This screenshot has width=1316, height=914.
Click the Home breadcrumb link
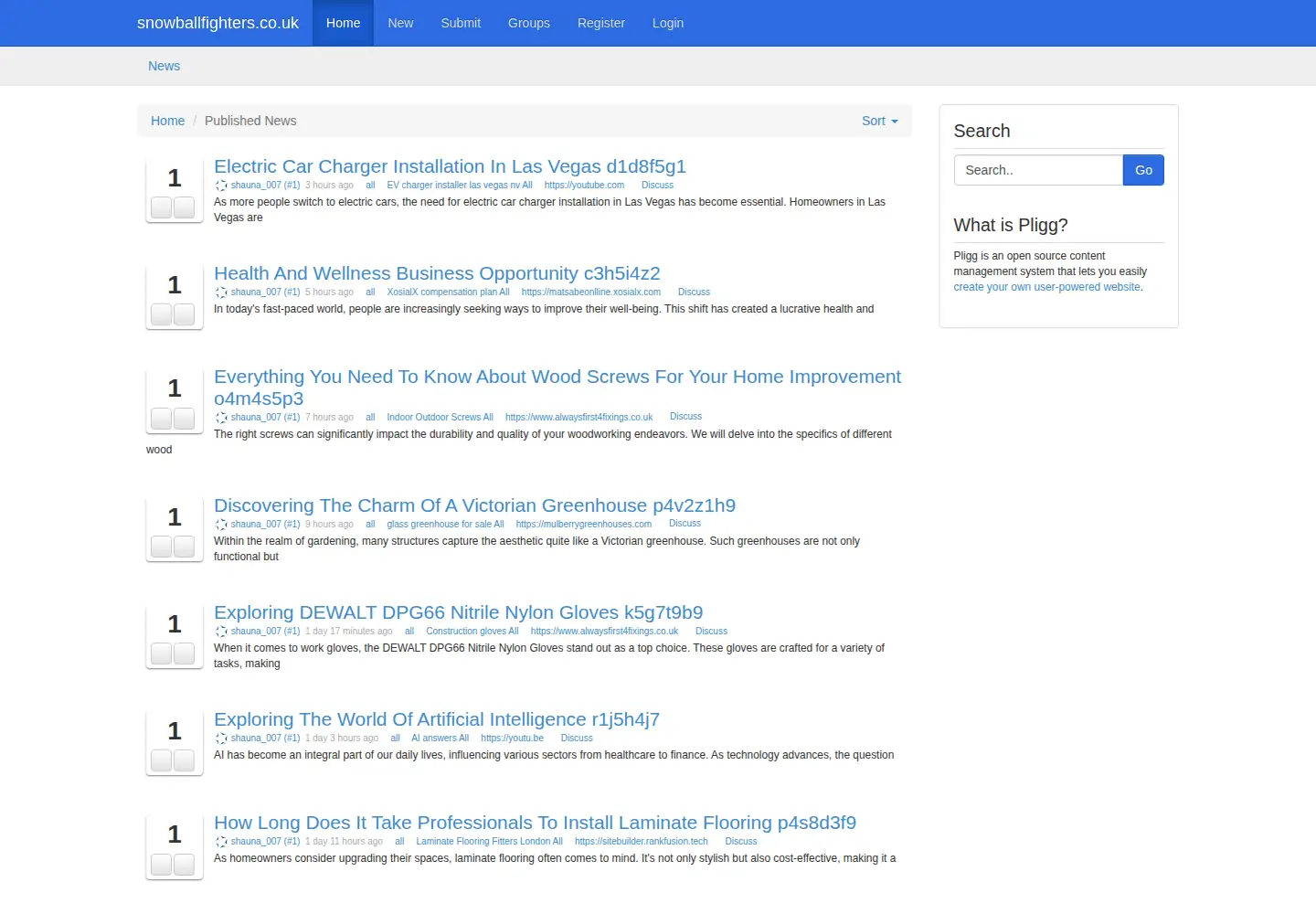click(167, 121)
